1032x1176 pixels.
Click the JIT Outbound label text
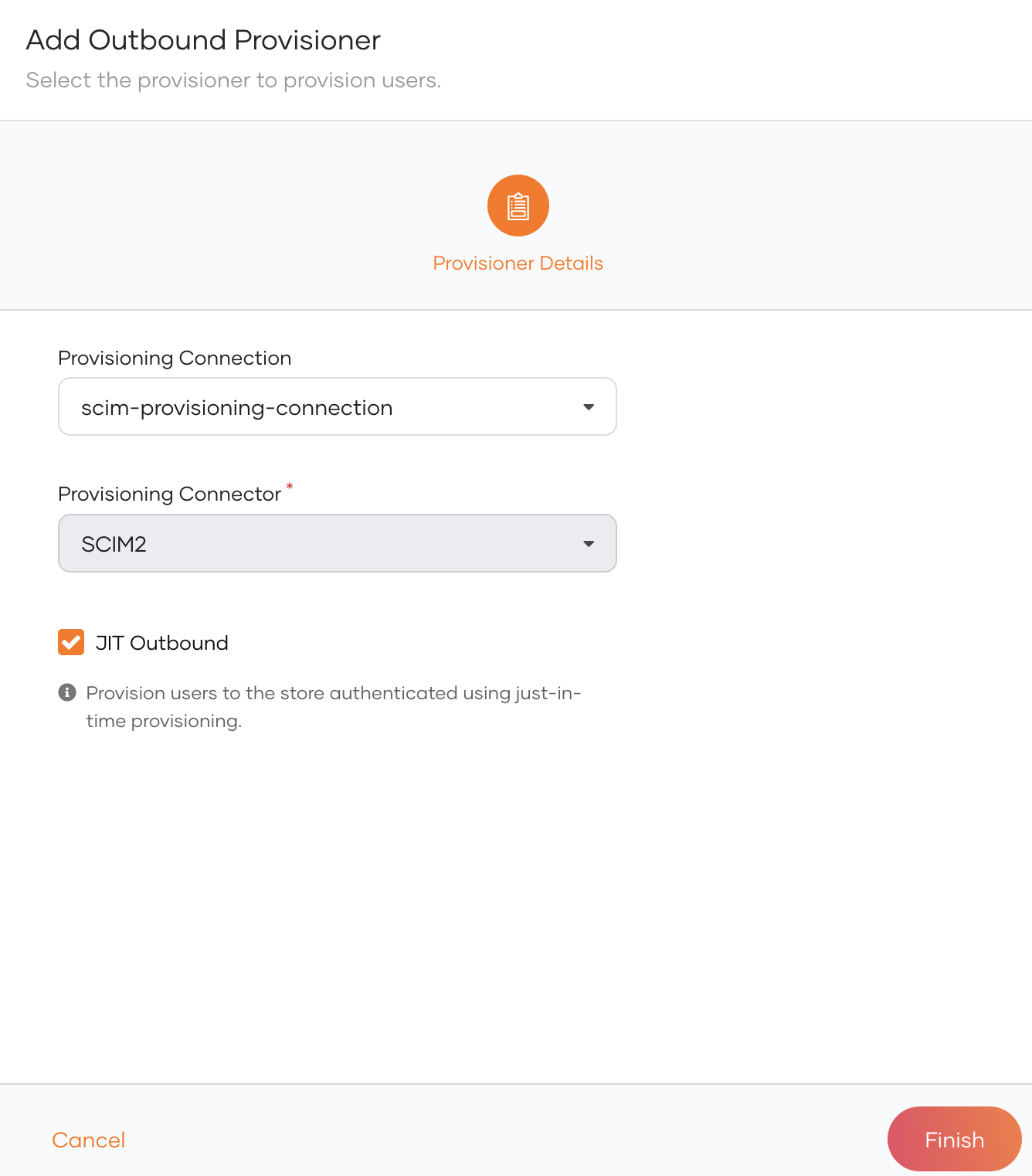click(161, 643)
